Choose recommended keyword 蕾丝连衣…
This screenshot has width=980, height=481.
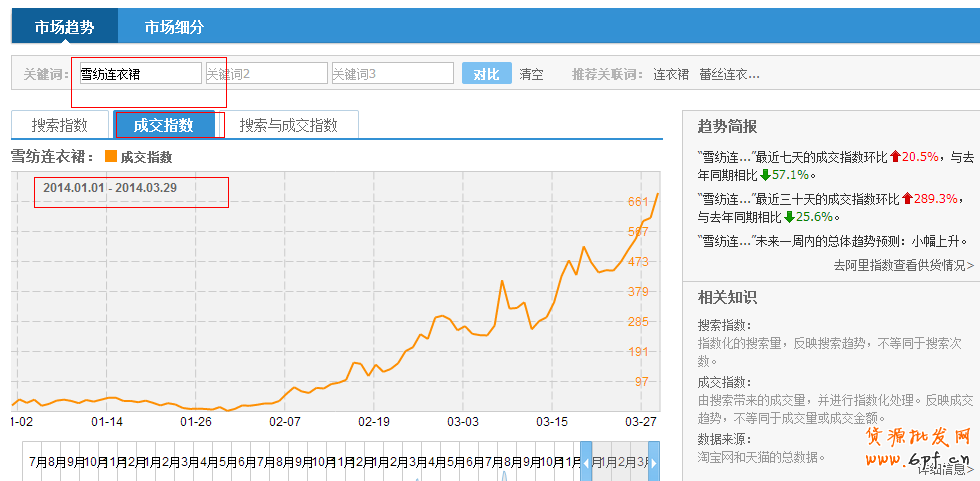point(729,74)
